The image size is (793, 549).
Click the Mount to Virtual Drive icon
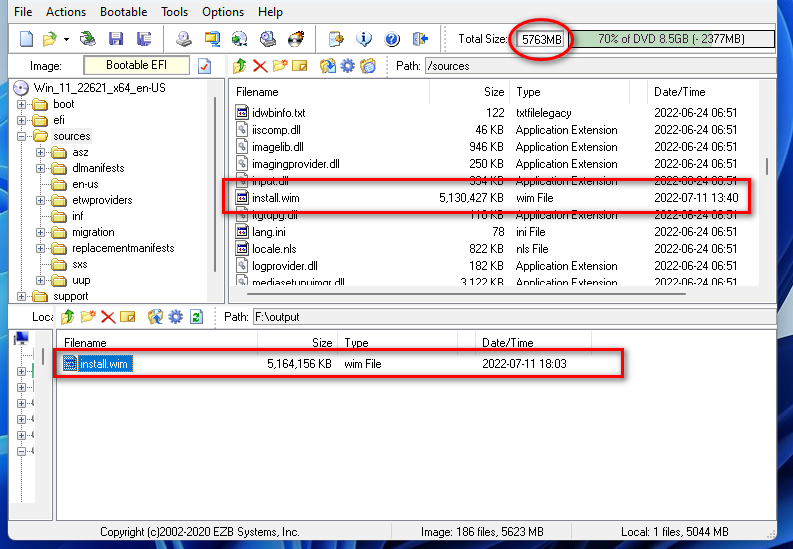[x=268, y=39]
